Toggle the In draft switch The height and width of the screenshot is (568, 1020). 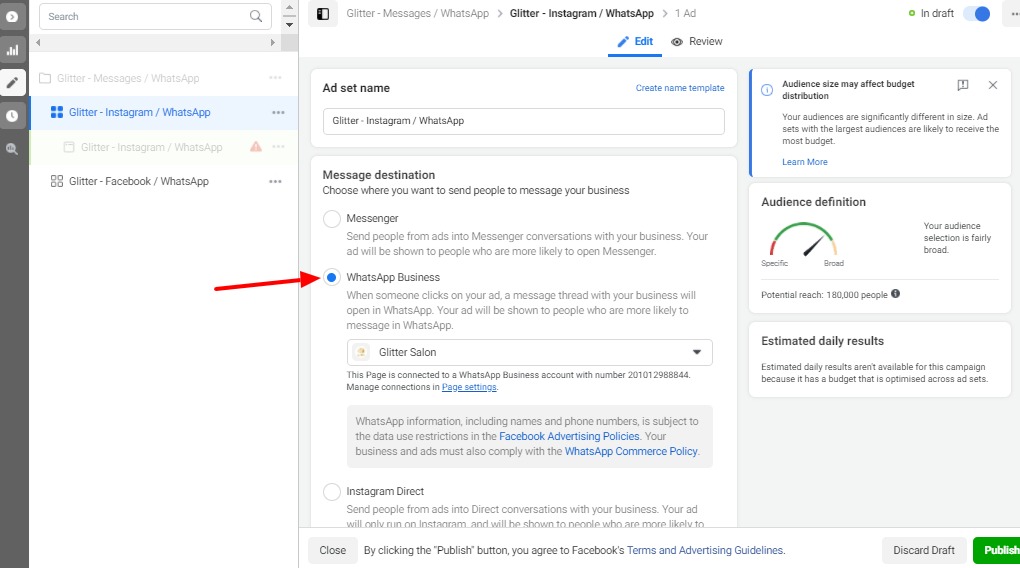tap(976, 14)
